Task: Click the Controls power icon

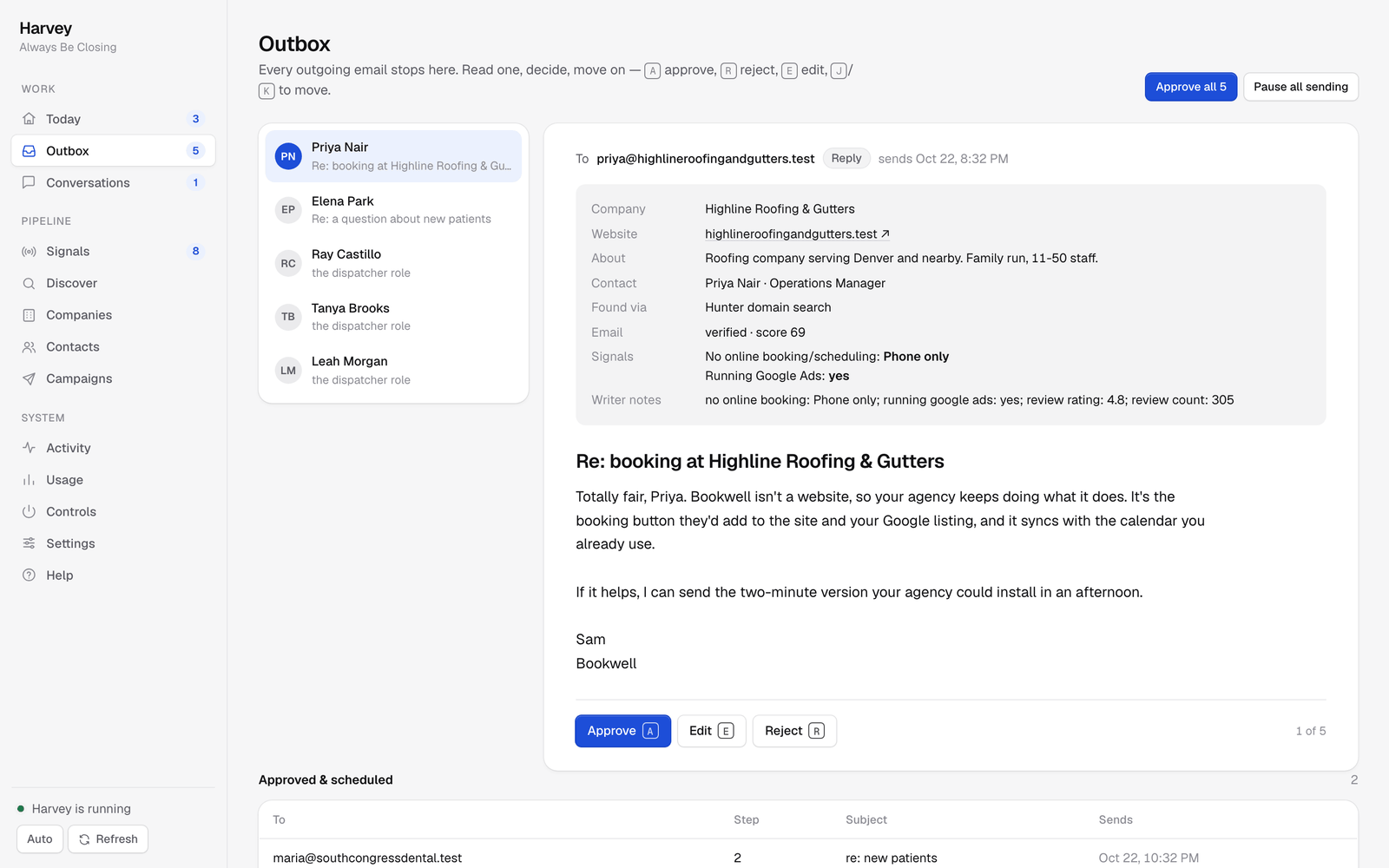Action: pos(29,511)
